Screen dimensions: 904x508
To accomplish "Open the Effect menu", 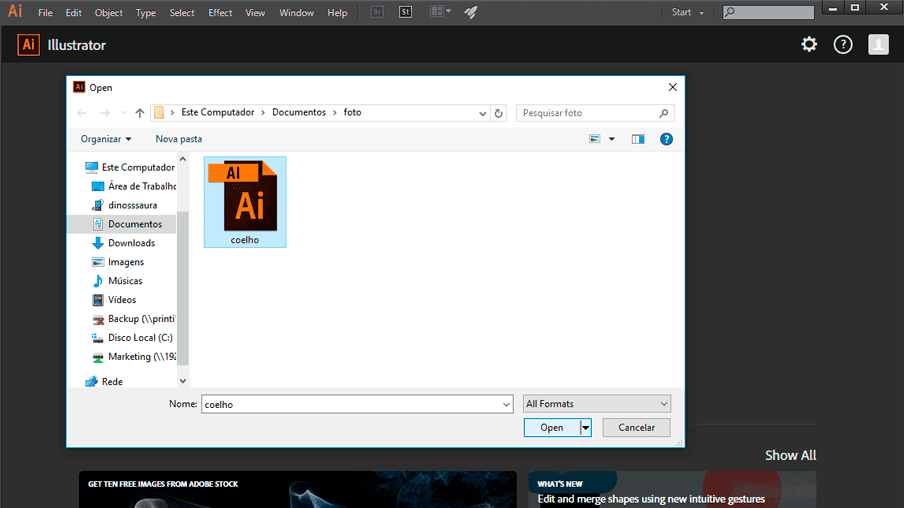I will 220,13.
